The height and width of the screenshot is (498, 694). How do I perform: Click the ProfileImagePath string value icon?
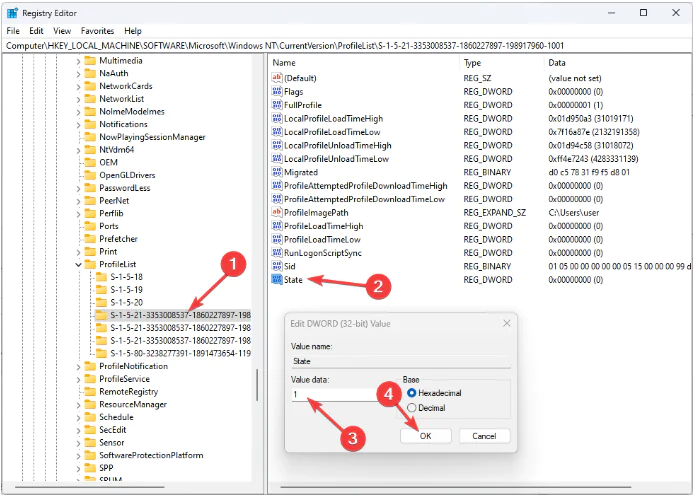(276, 212)
